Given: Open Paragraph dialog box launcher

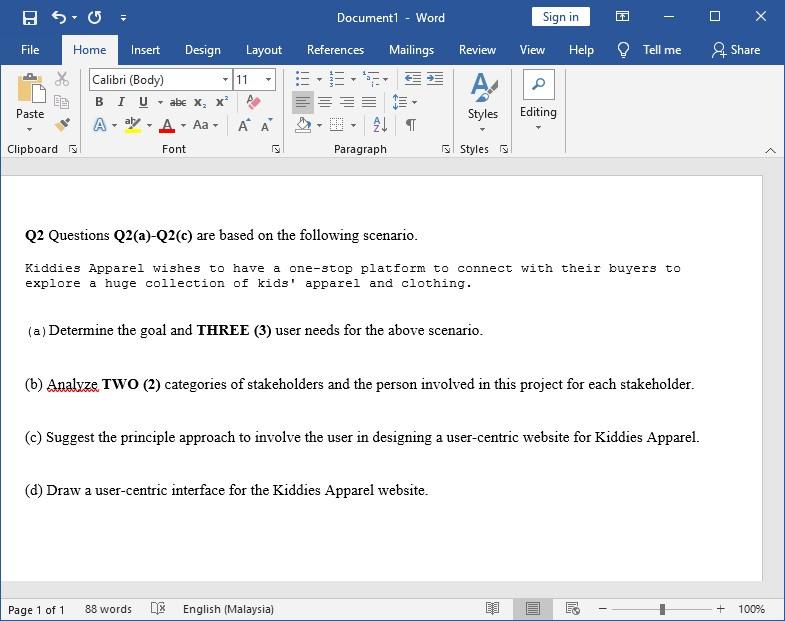Looking at the screenshot, I should point(446,149).
